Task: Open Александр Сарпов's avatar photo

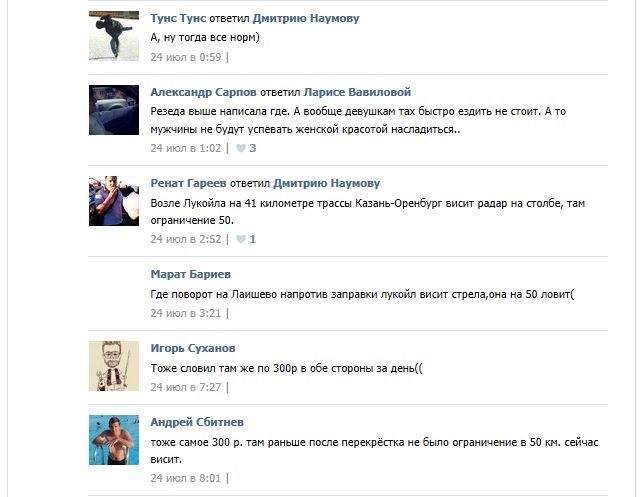Action: [114, 110]
